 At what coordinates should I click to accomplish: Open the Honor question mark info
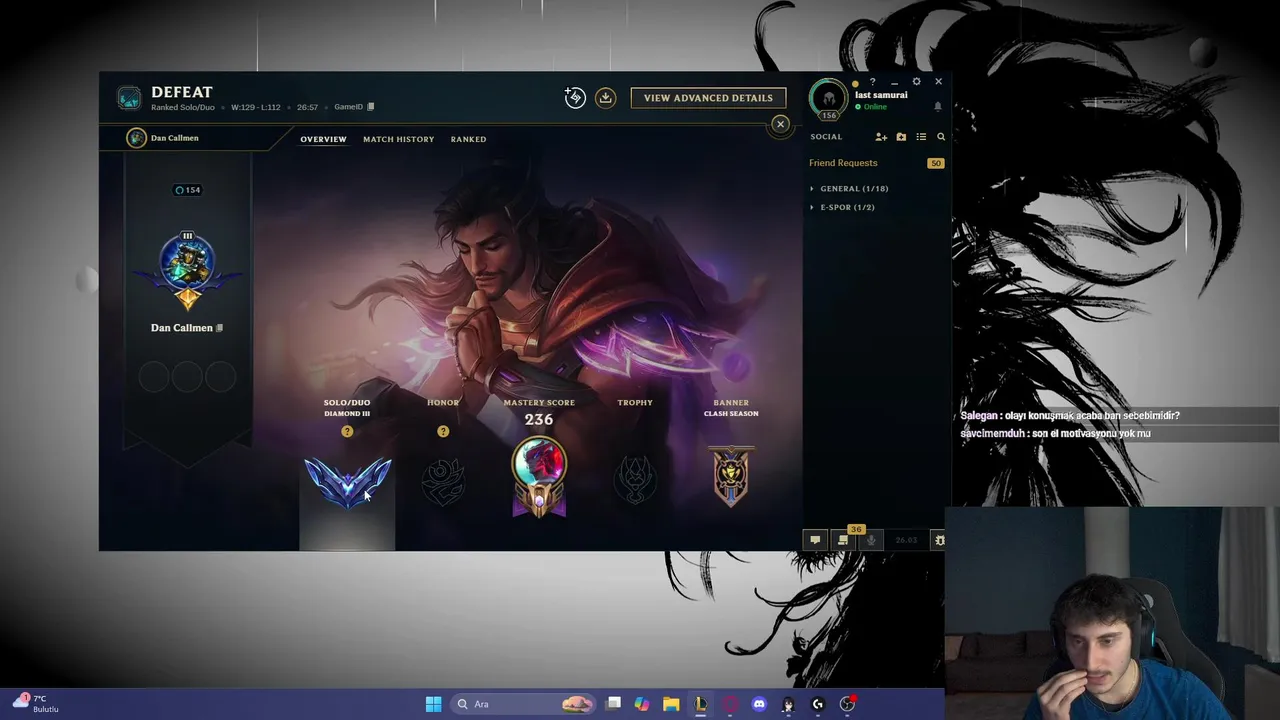tap(443, 431)
